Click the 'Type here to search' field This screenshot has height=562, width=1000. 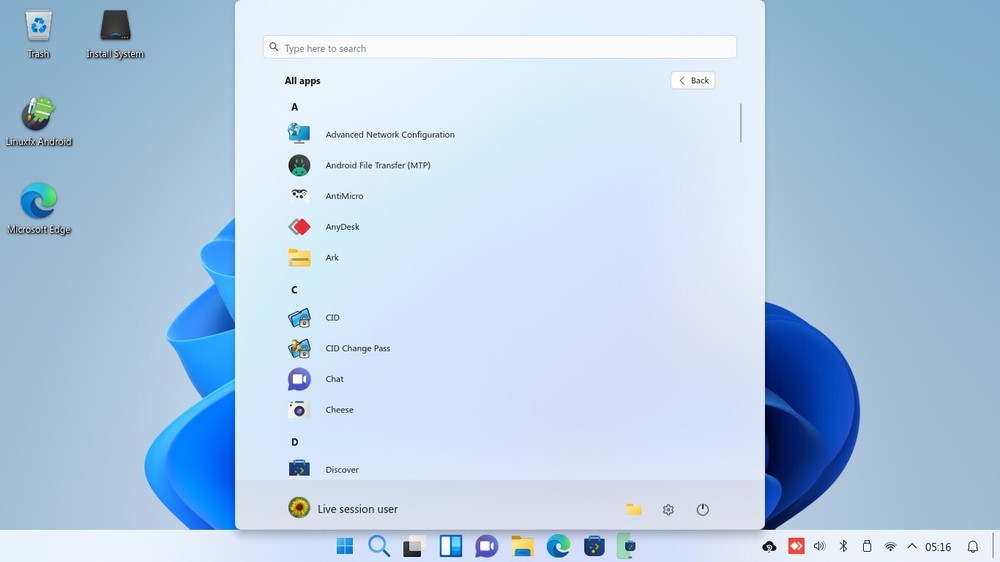click(500, 48)
